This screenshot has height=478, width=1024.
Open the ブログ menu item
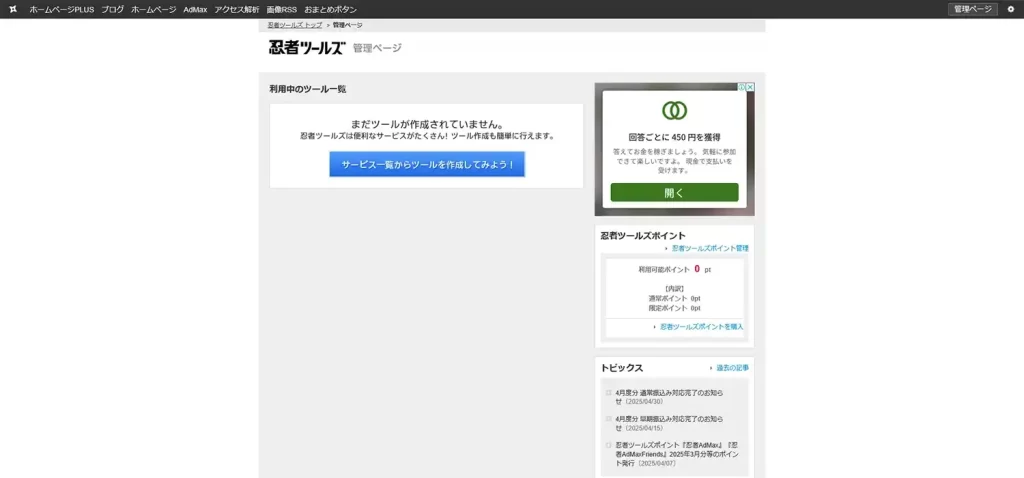point(112,9)
